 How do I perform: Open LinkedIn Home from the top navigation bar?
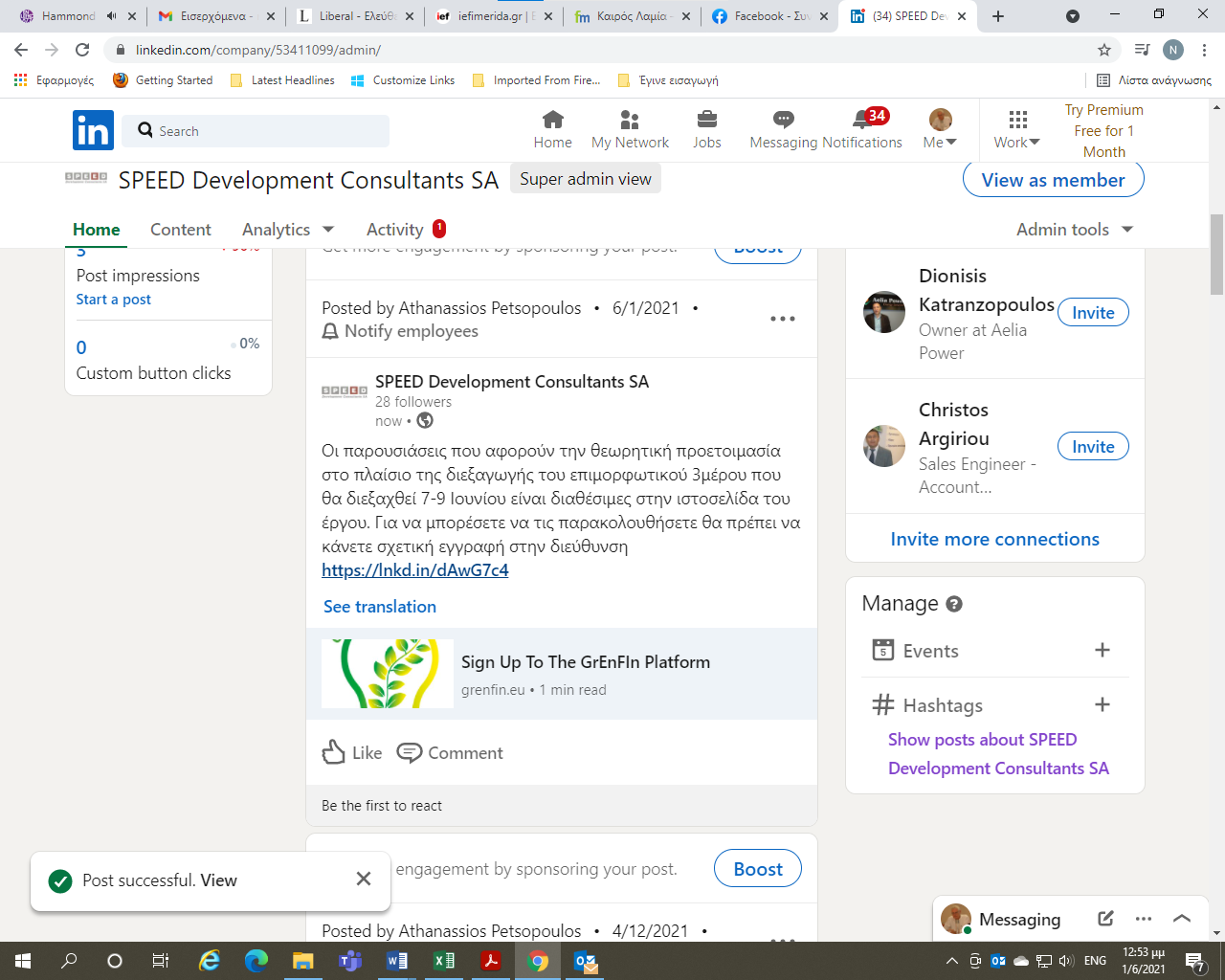tap(552, 130)
